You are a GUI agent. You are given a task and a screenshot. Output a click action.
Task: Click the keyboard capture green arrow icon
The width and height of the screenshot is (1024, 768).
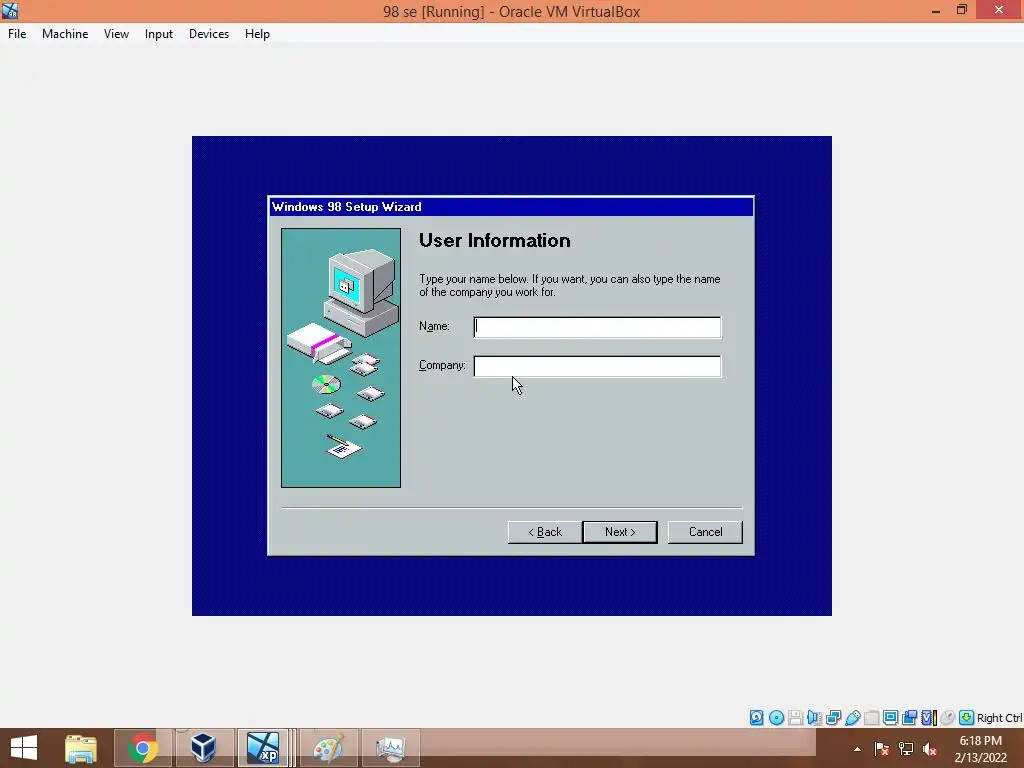click(x=967, y=718)
